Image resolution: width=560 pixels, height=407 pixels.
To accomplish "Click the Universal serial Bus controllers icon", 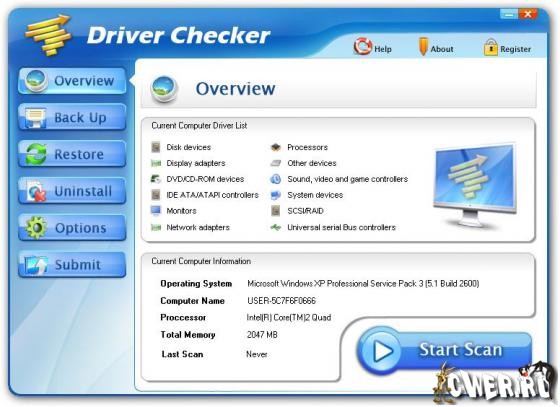I will tap(276, 227).
